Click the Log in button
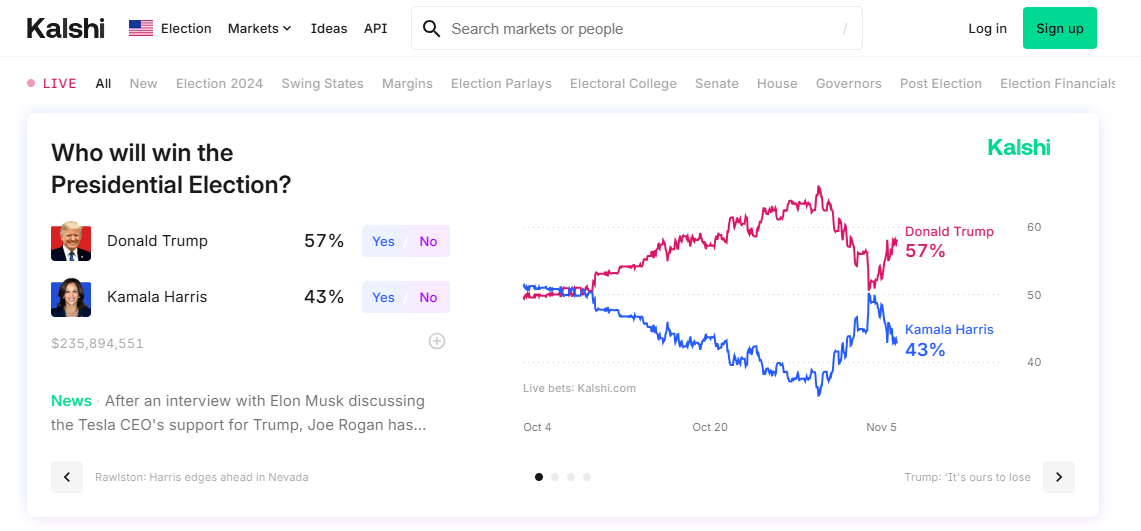The width and height of the screenshot is (1141, 531). (x=987, y=28)
